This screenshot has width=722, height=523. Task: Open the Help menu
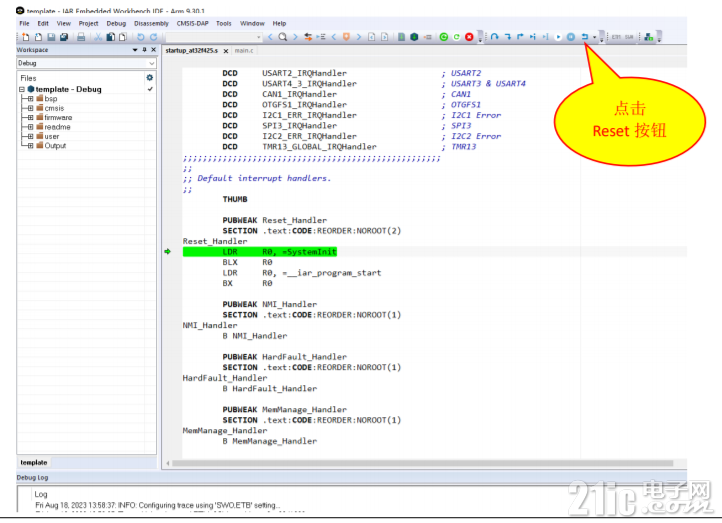279,23
